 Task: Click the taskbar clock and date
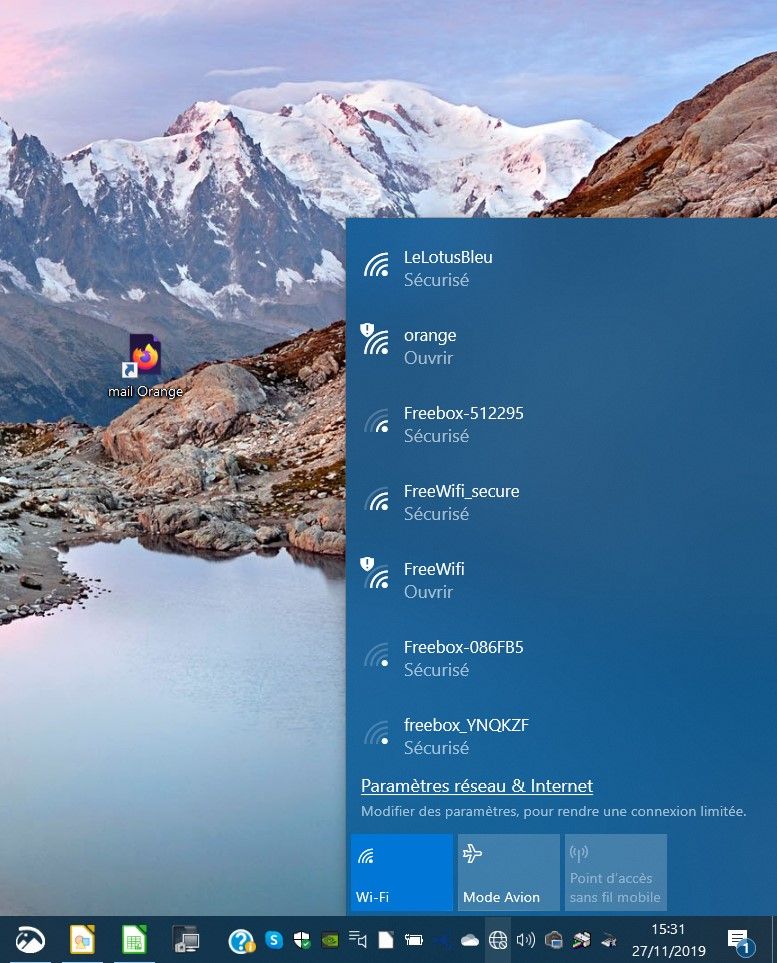[668, 940]
